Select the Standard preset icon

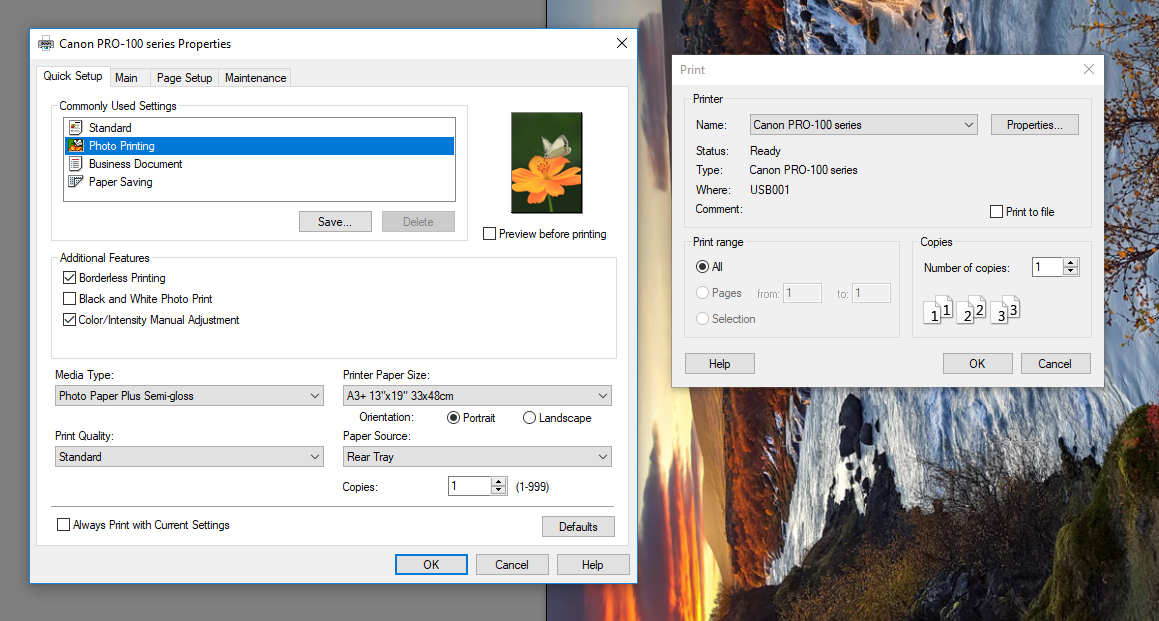[75, 128]
